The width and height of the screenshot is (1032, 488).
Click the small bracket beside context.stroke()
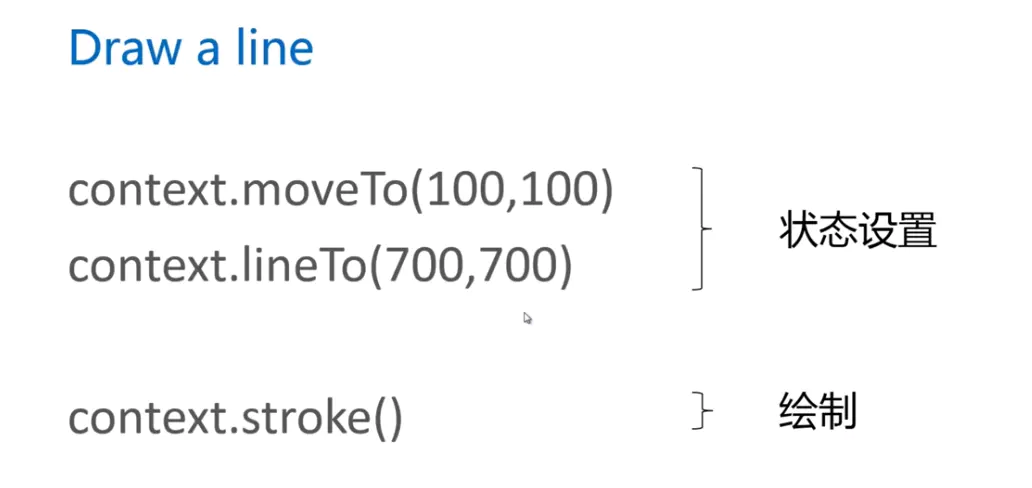(702, 412)
